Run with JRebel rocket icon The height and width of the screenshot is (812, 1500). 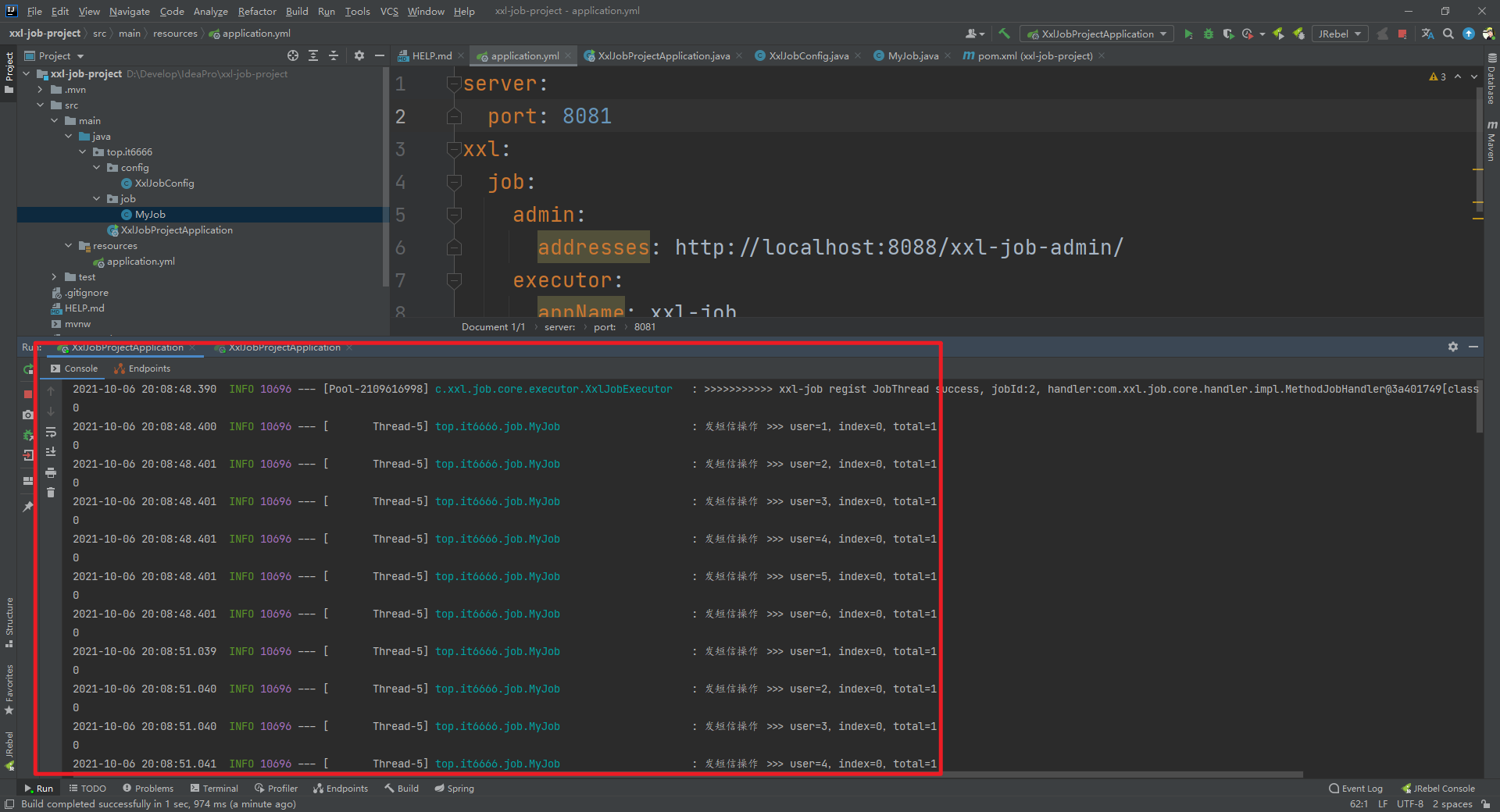pos(1279,34)
